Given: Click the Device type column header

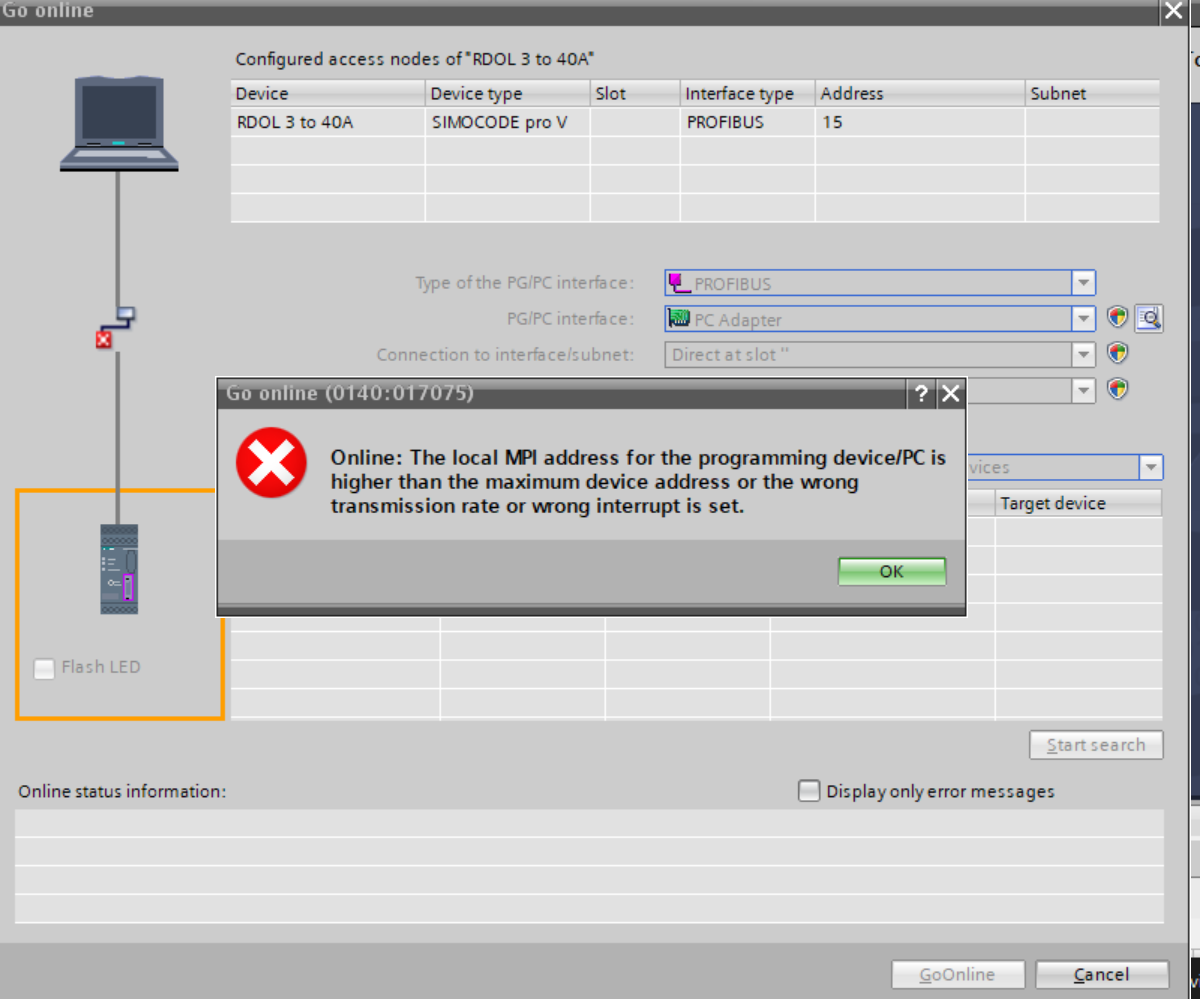Looking at the screenshot, I should (x=507, y=93).
